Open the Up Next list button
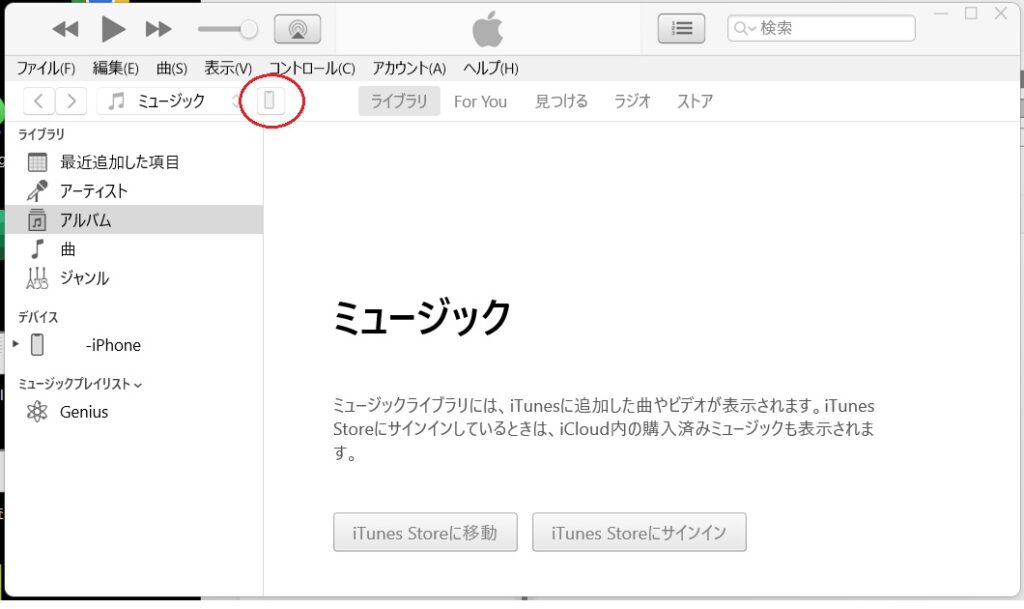This screenshot has height=609, width=1024. point(681,29)
